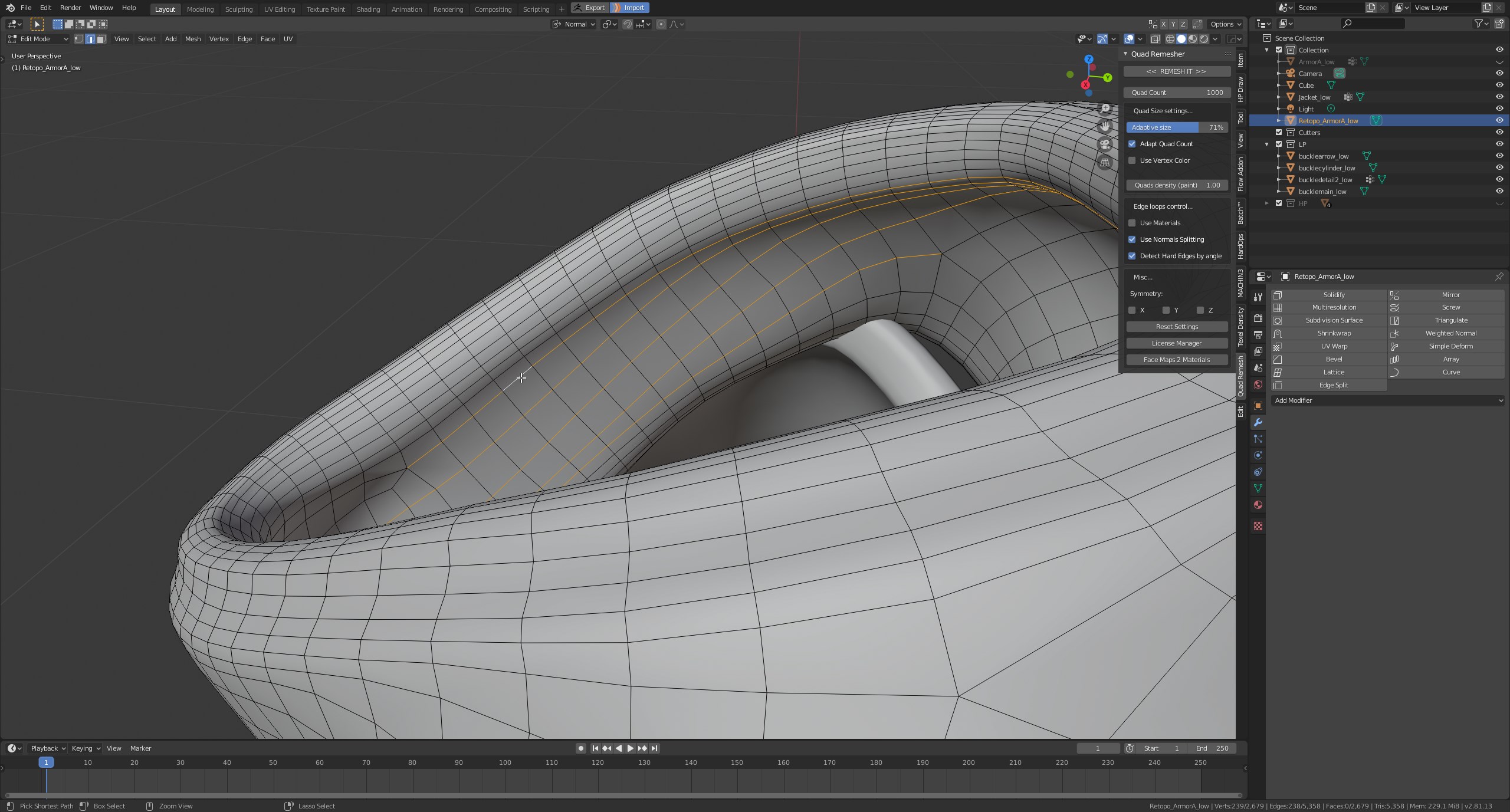Enable X-Ray viewport mode

tap(1156, 38)
